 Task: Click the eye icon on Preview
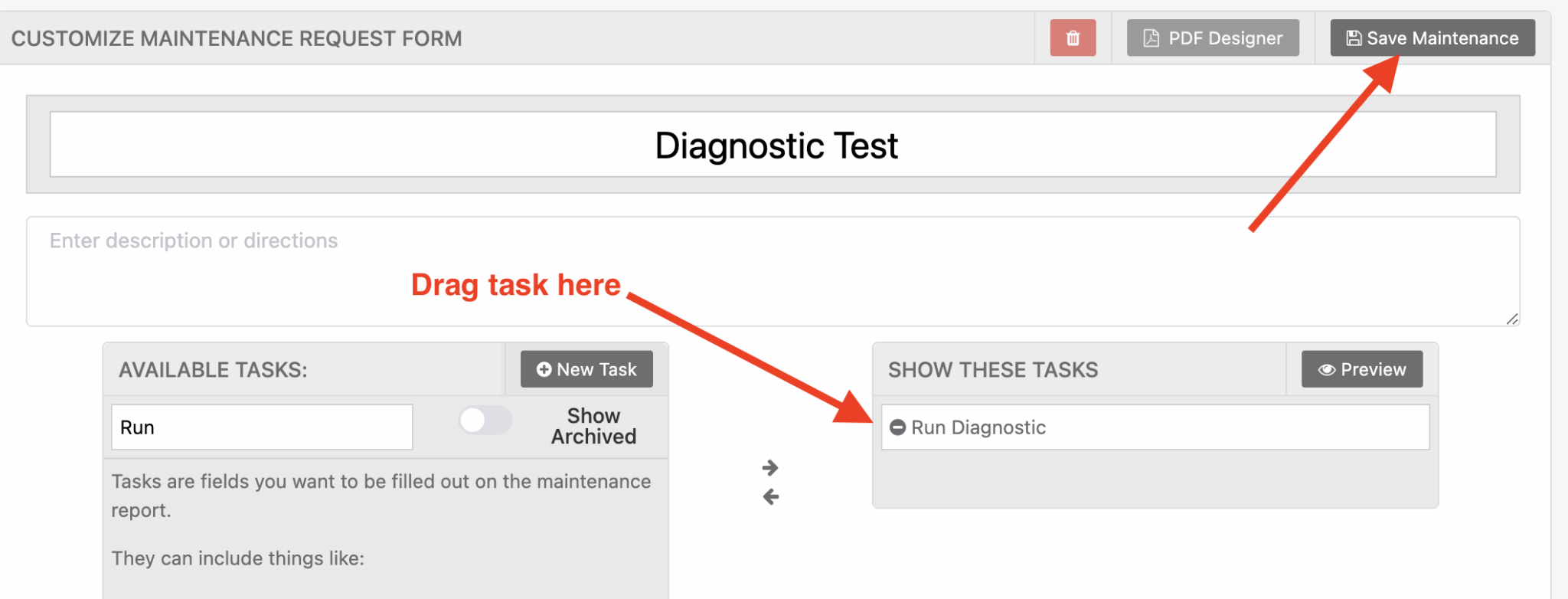tap(1326, 370)
